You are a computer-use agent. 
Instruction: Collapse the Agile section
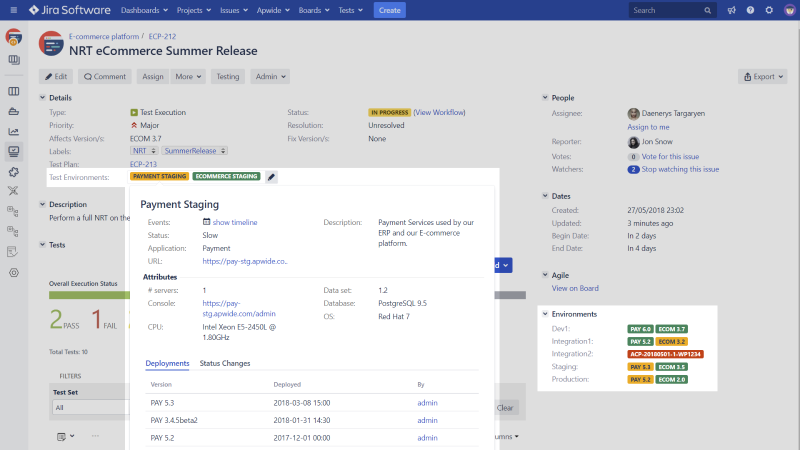click(x=545, y=275)
